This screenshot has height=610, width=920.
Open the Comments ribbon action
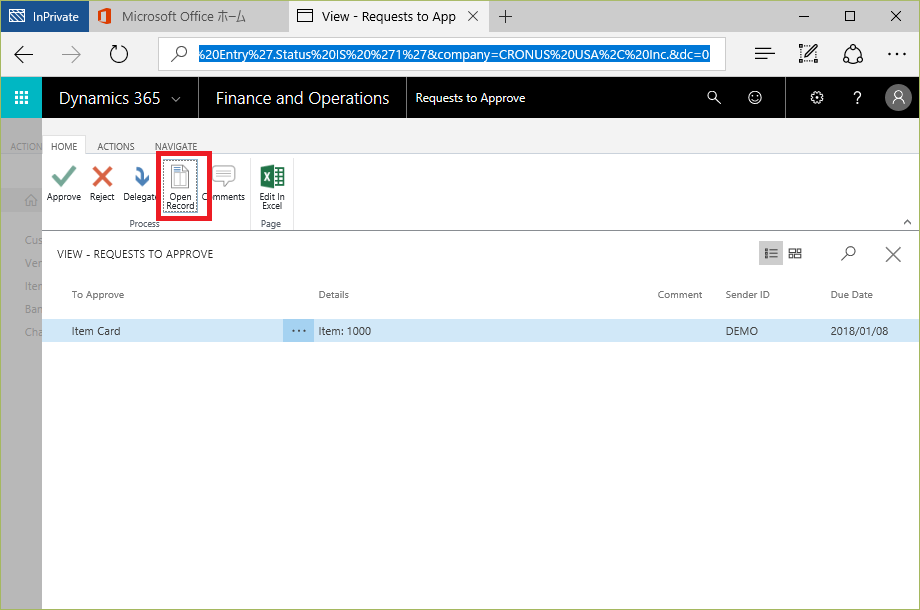(224, 184)
